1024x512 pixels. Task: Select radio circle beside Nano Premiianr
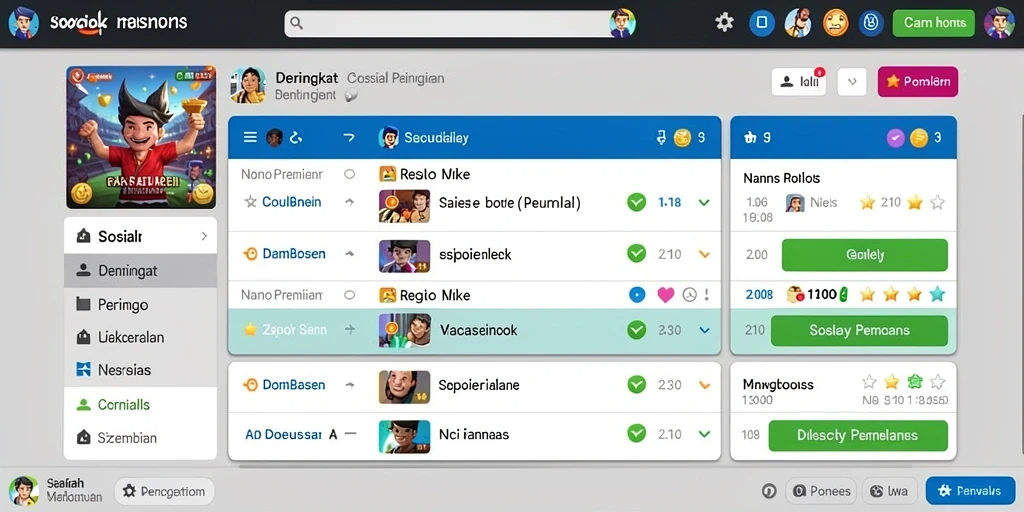(x=349, y=295)
